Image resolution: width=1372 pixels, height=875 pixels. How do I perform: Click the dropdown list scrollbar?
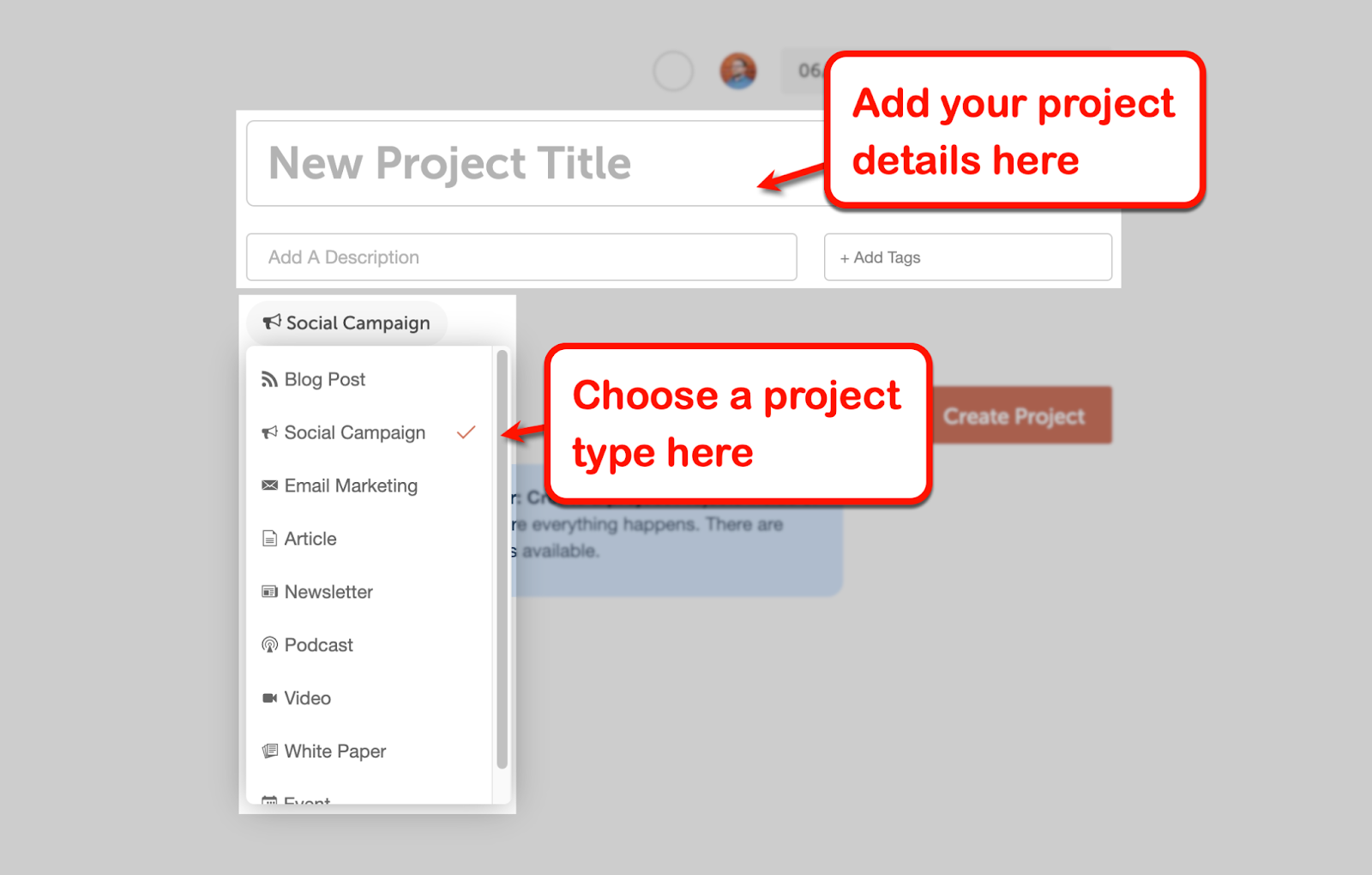[x=502, y=559]
